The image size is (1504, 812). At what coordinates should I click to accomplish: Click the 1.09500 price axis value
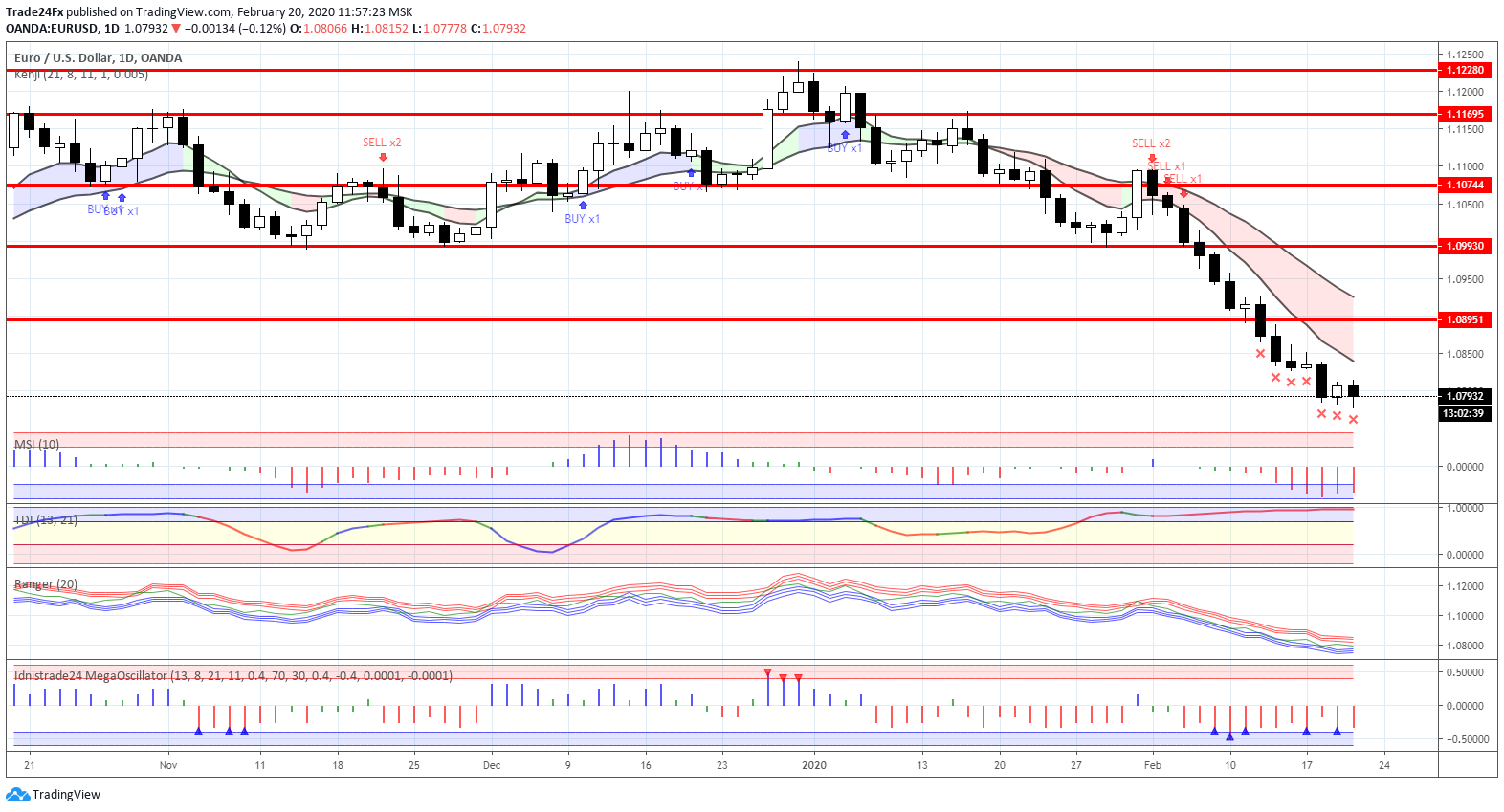(1466, 279)
